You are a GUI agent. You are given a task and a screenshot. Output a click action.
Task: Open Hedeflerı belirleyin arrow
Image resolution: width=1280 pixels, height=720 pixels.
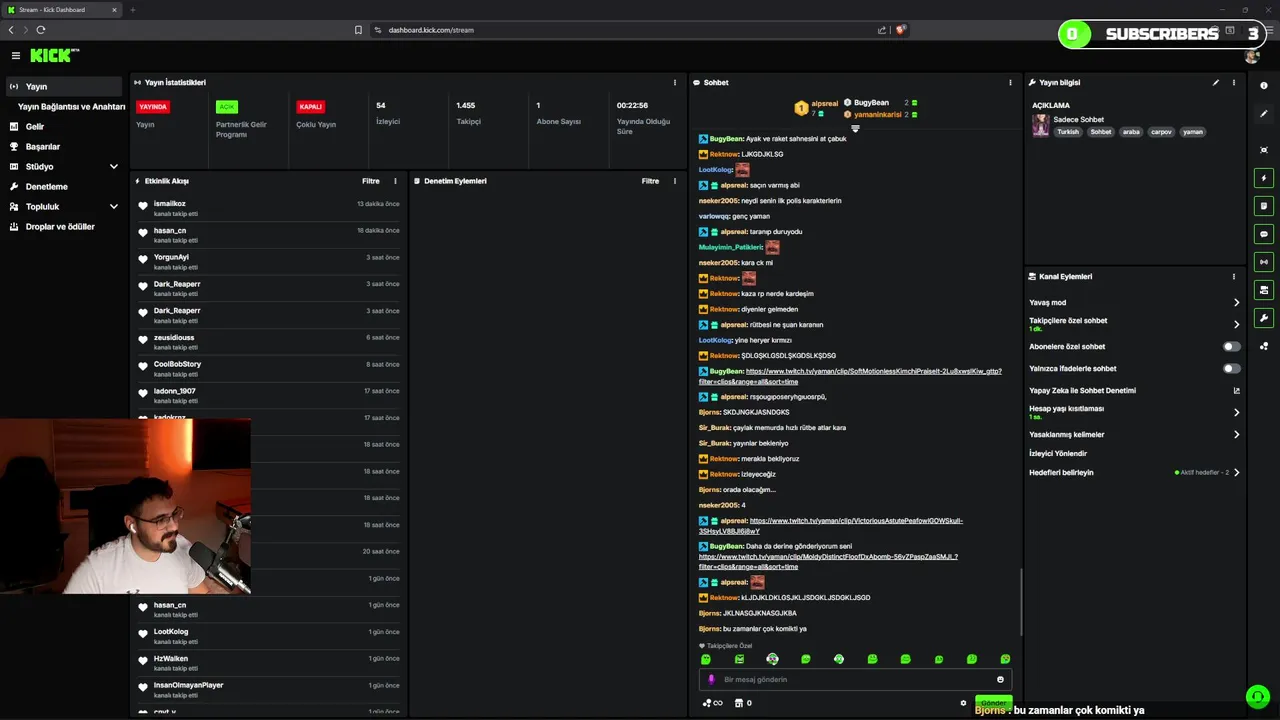[x=1236, y=473]
